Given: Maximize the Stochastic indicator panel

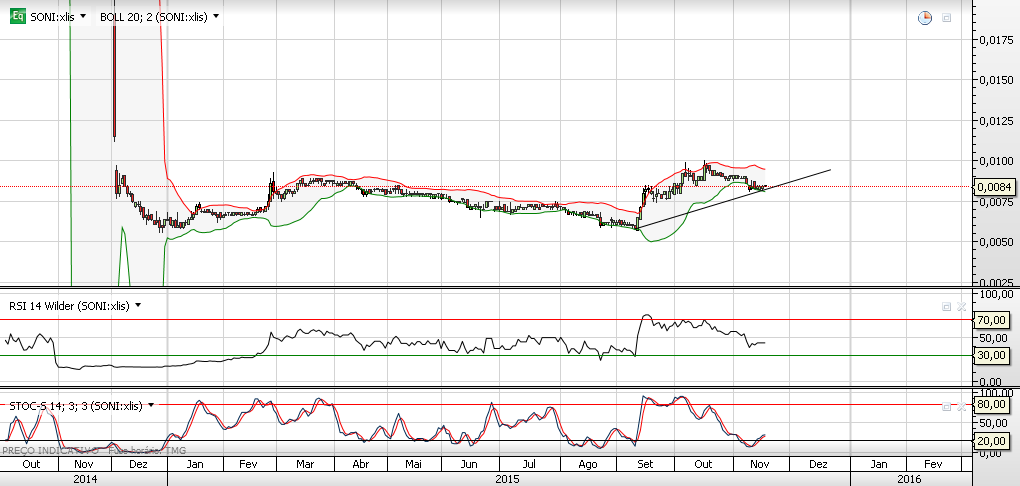Looking at the screenshot, I should pyautogui.click(x=946, y=405).
